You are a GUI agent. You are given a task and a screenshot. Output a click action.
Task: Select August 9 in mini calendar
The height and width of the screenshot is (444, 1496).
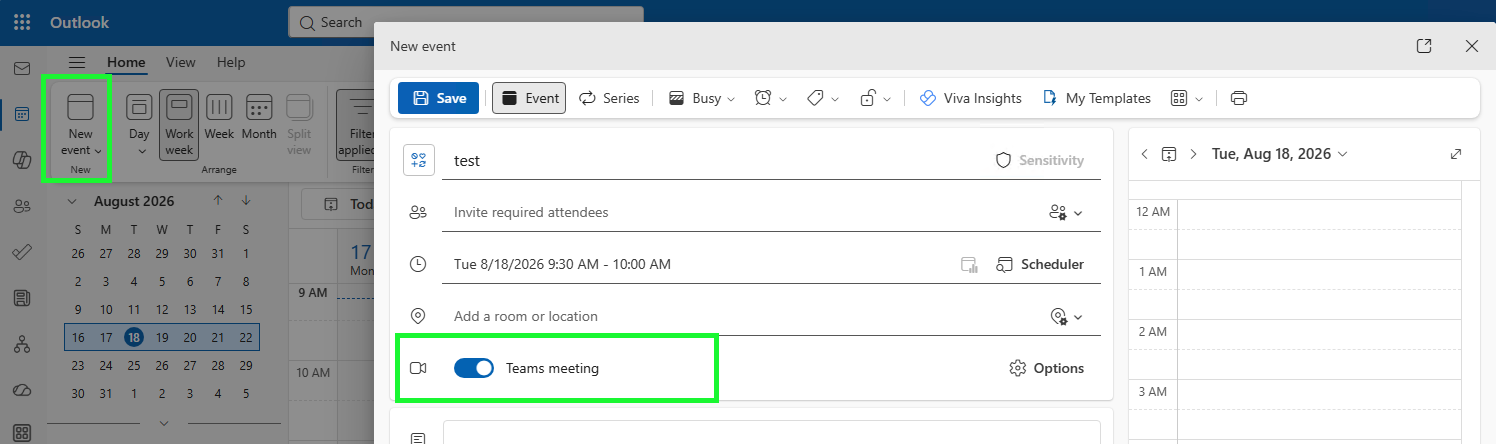78,310
